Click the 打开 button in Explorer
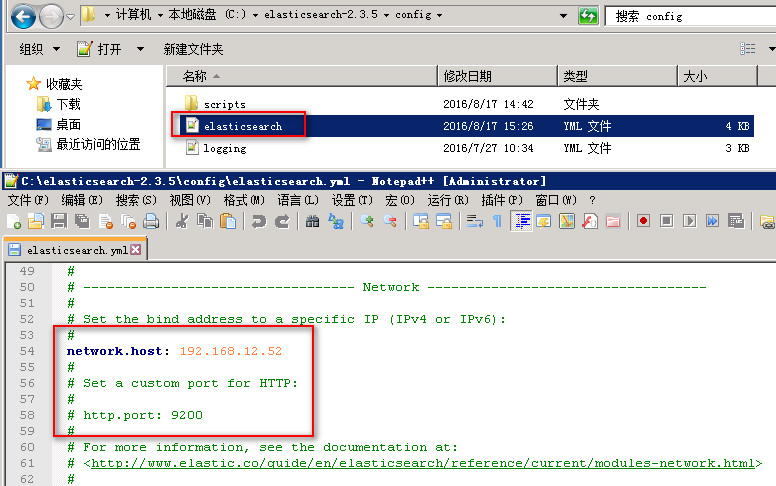The height and width of the screenshot is (486, 776). pyautogui.click(x=99, y=49)
